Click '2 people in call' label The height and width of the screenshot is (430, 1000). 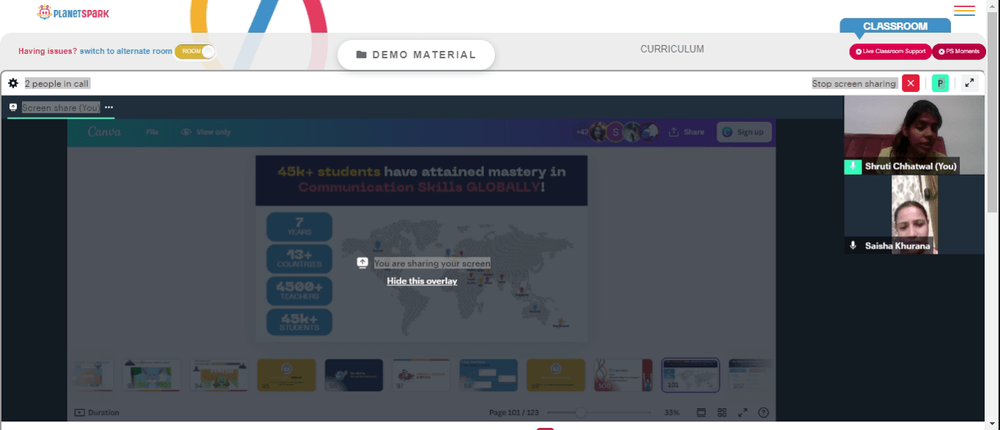57,83
